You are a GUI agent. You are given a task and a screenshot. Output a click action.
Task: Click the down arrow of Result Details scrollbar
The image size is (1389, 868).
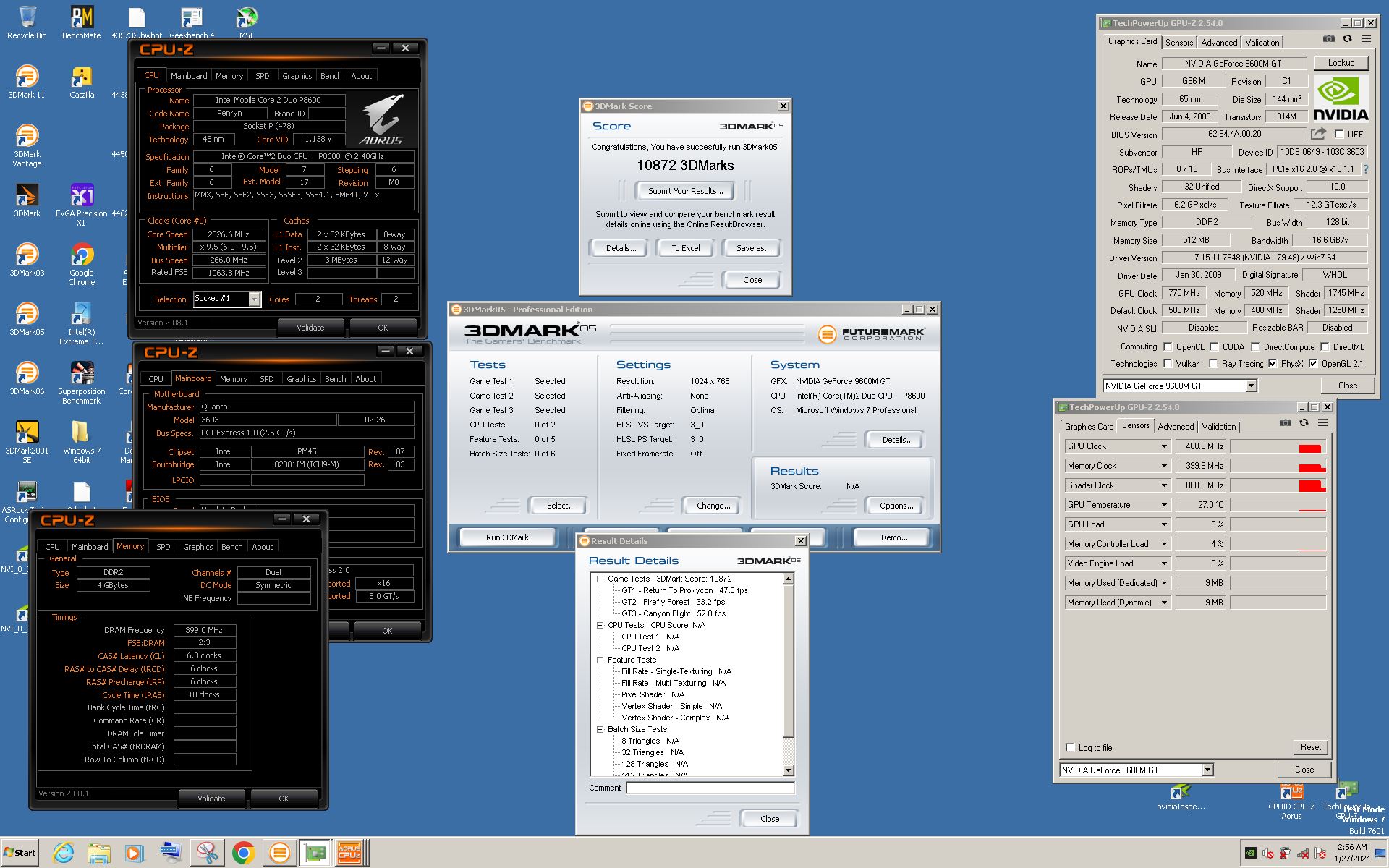click(789, 770)
